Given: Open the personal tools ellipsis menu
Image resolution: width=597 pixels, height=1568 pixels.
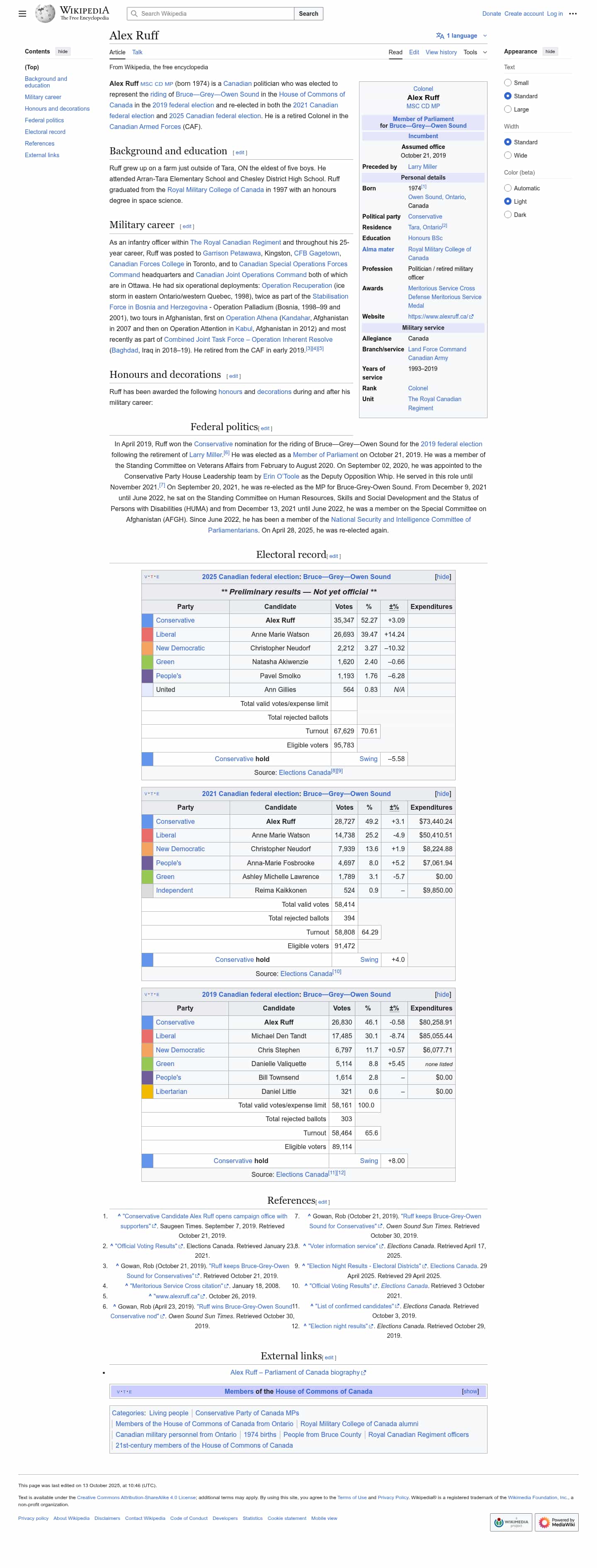Looking at the screenshot, I should [573, 13].
